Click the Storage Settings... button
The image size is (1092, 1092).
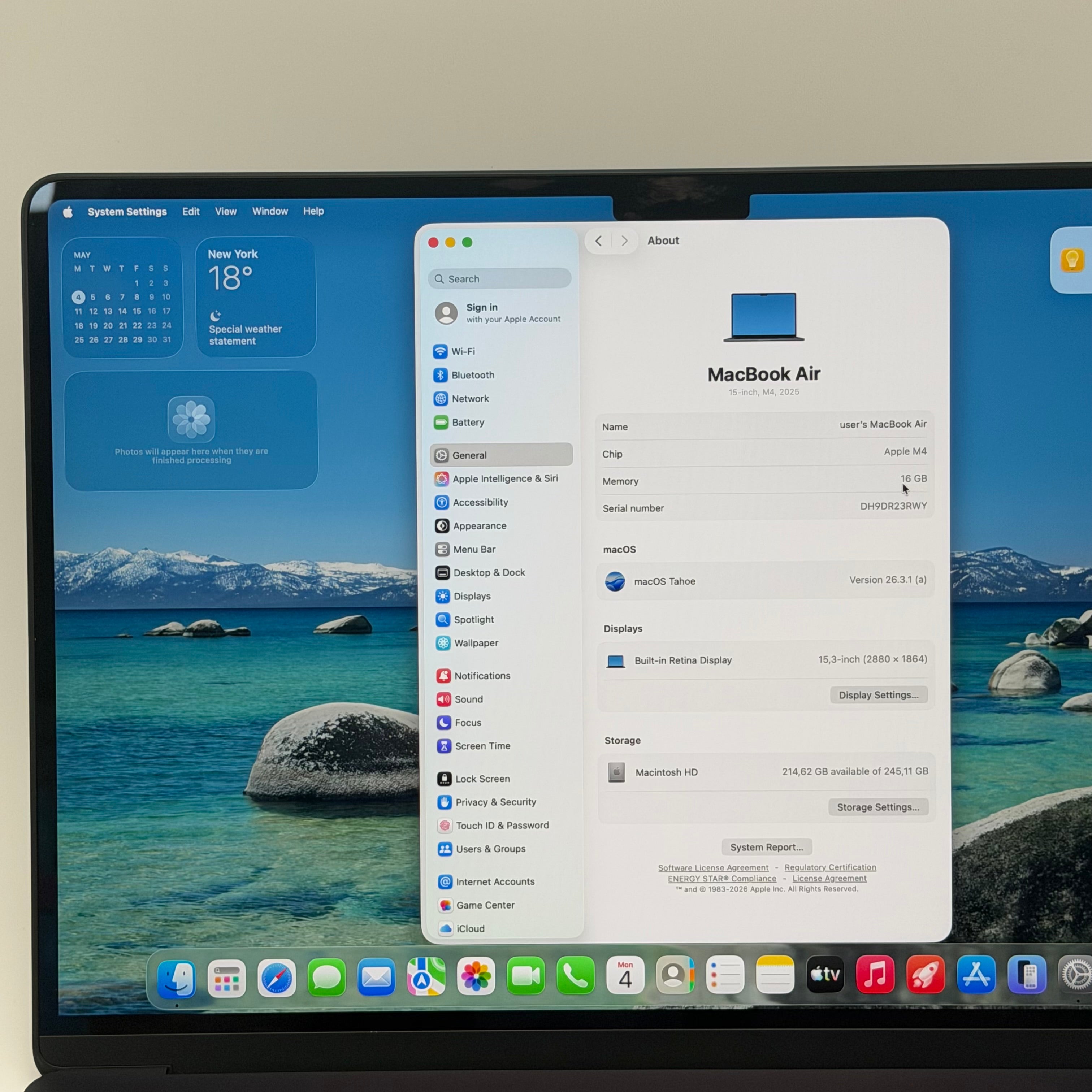coord(878,807)
